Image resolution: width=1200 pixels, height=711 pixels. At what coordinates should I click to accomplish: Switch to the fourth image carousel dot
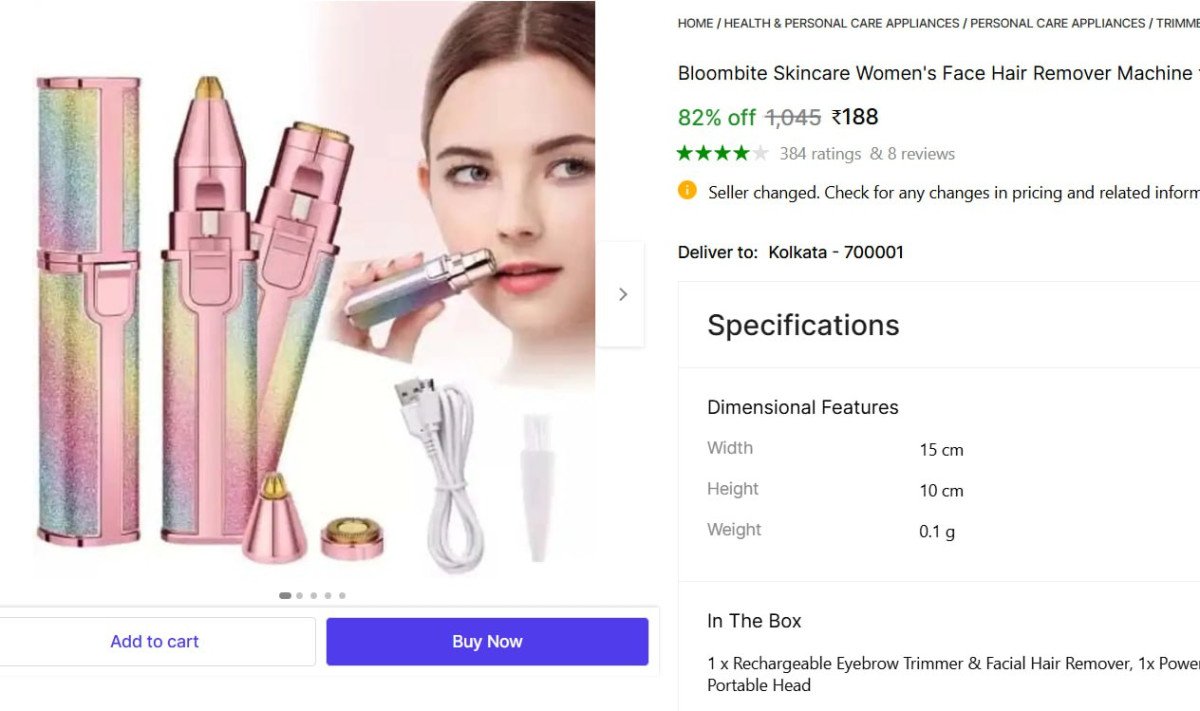pos(327,595)
